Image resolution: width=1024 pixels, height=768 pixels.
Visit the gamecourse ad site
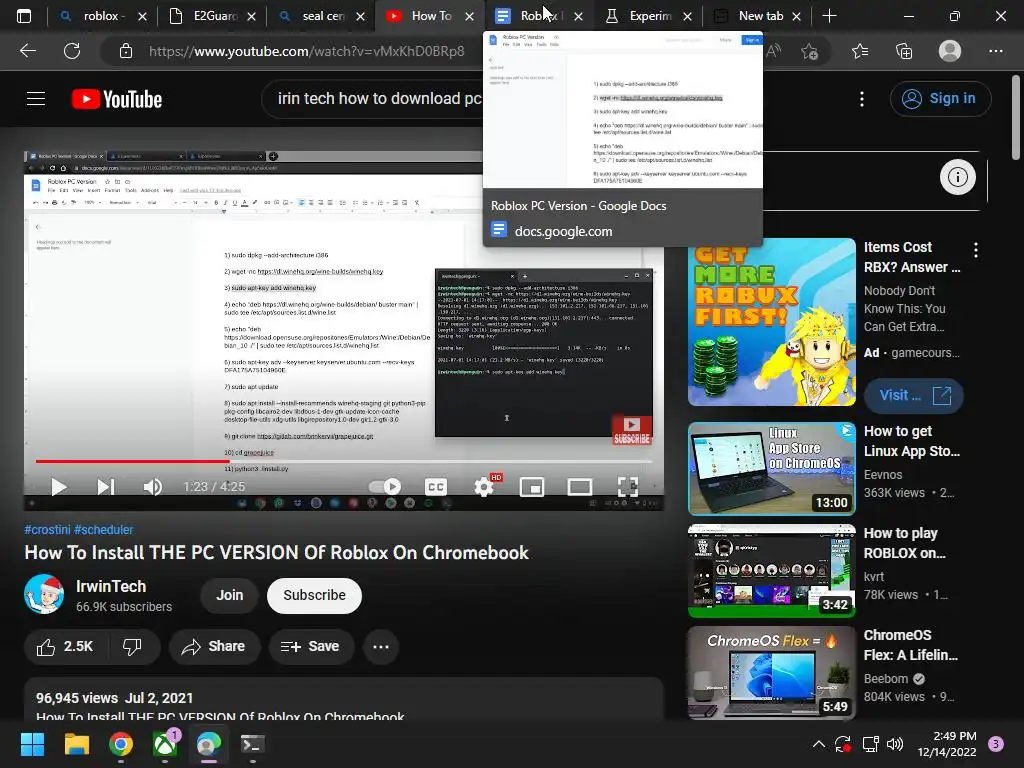click(913, 395)
